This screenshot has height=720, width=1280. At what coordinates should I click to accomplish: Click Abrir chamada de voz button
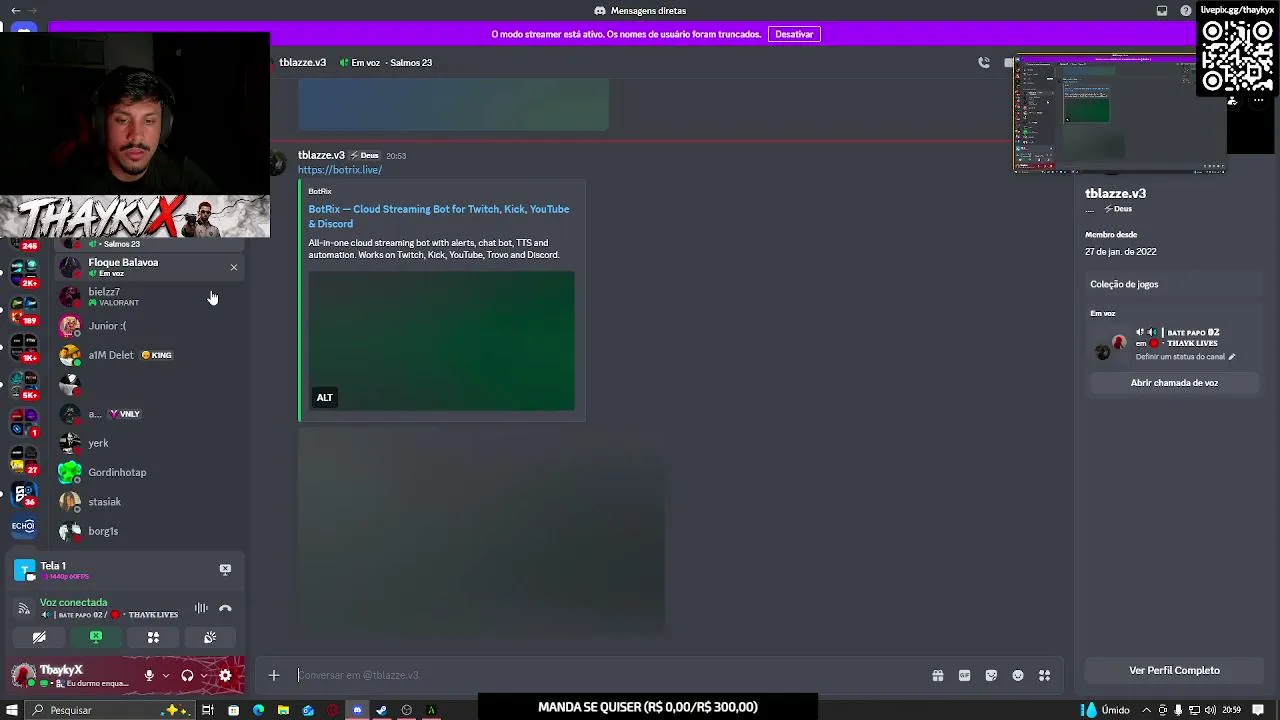pos(1174,383)
